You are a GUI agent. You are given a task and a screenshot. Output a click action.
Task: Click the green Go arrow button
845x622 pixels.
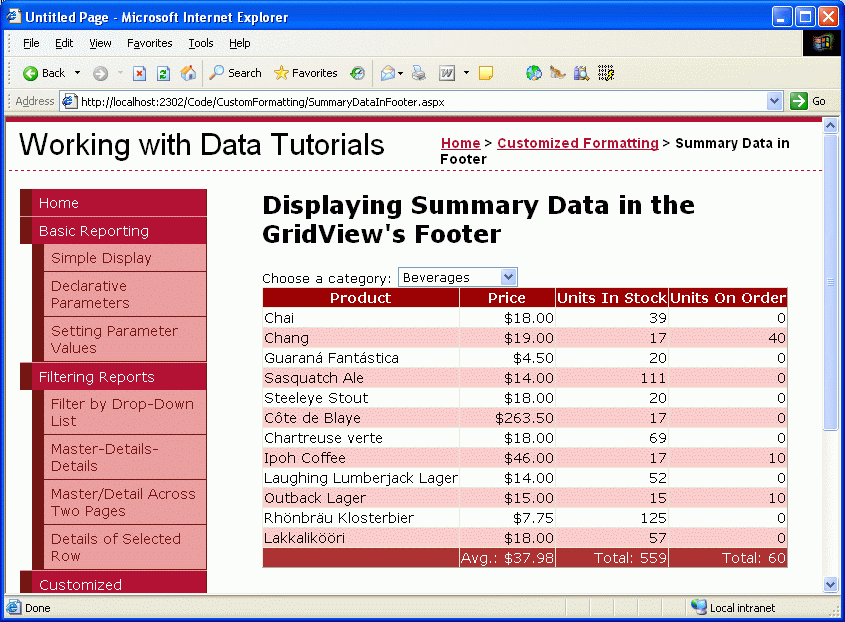tap(797, 101)
